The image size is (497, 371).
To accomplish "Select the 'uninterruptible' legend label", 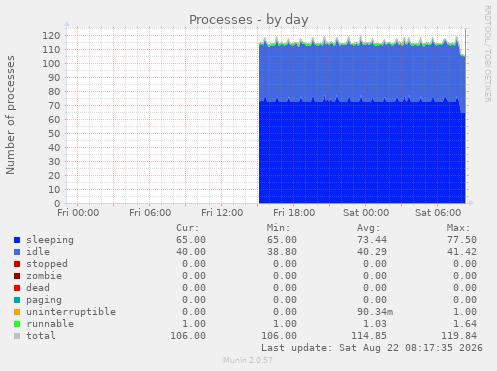I will coord(71,312).
